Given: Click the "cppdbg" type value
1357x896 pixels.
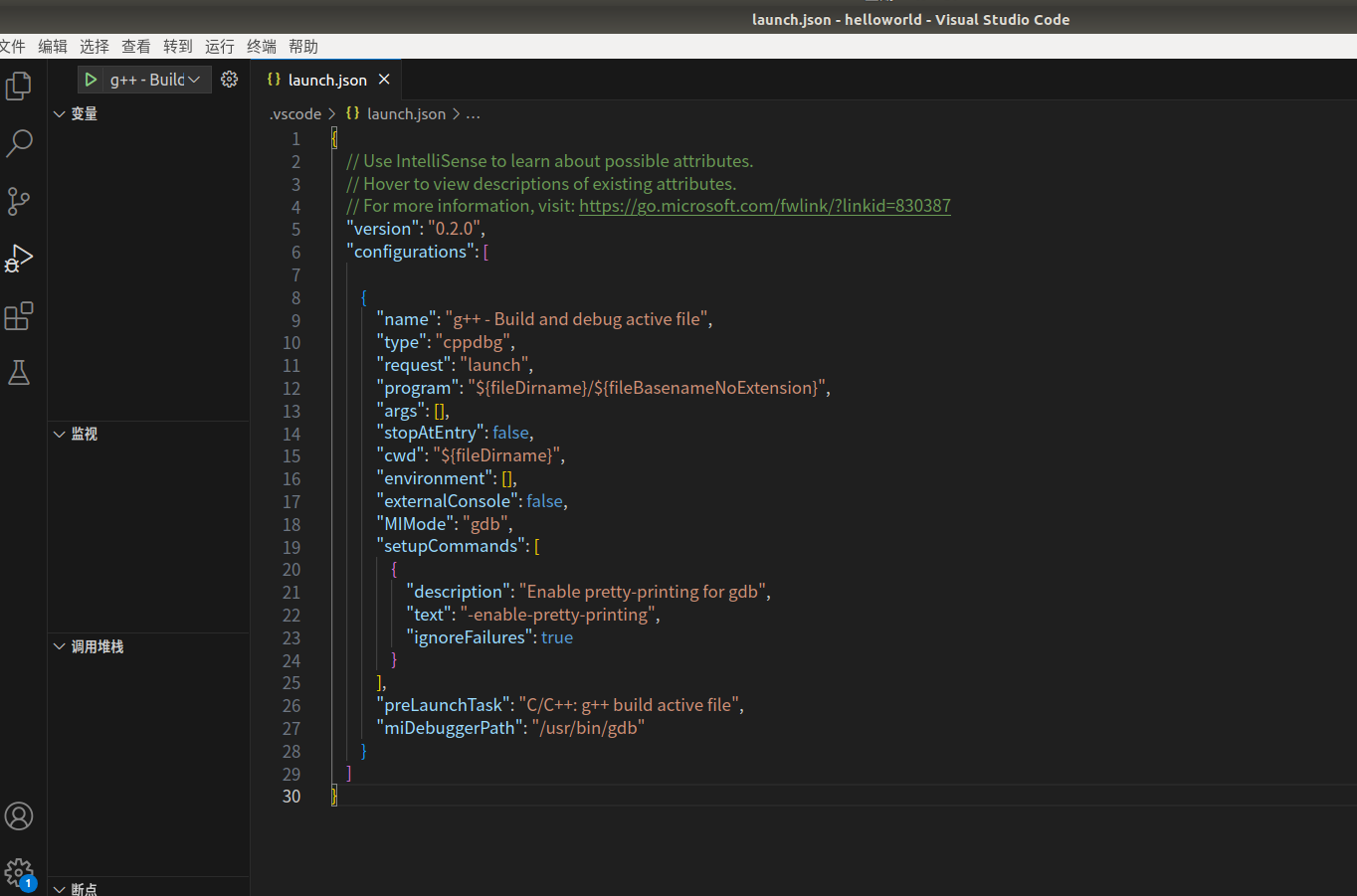Looking at the screenshot, I should click(473, 342).
